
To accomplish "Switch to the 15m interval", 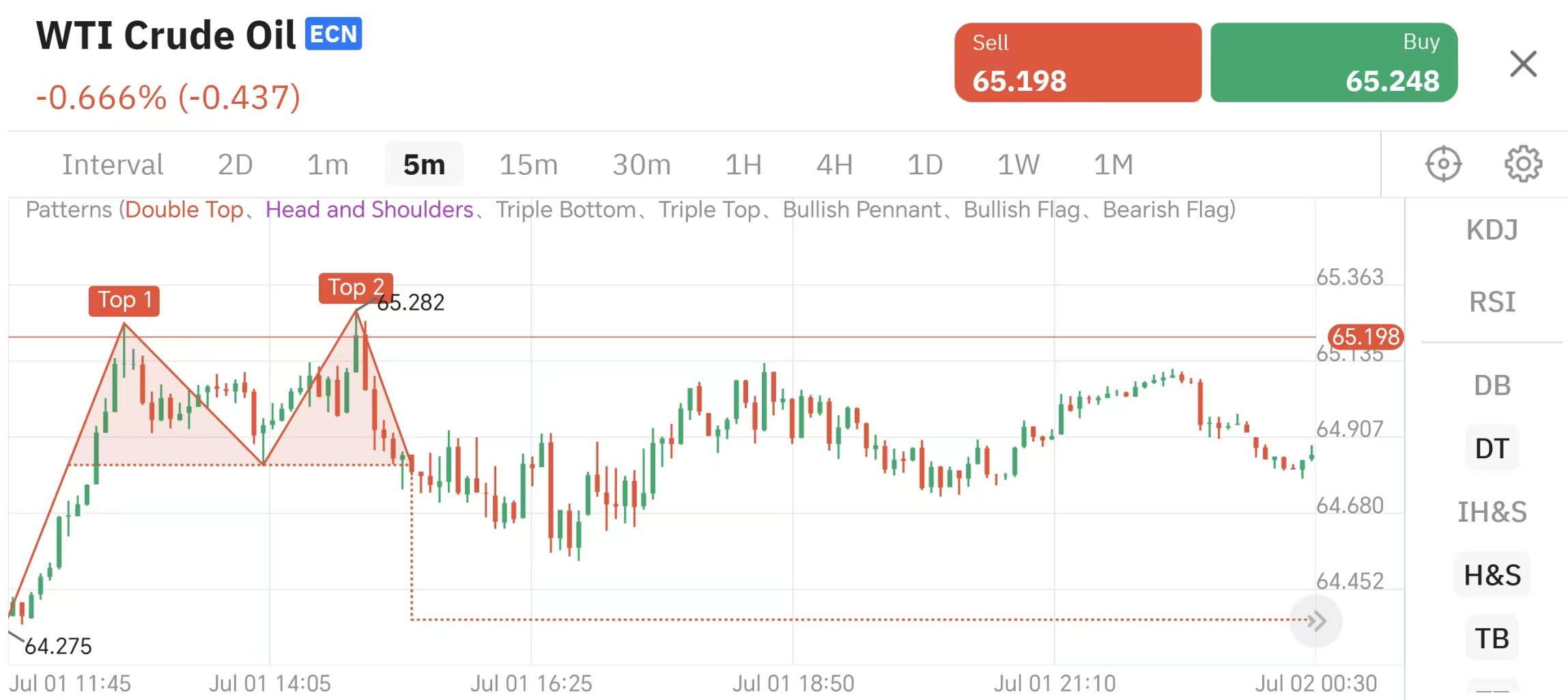I will tap(528, 165).
